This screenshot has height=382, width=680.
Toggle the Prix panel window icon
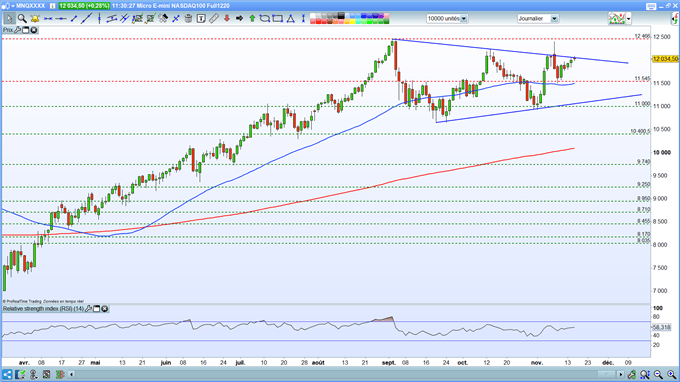[x=26, y=30]
